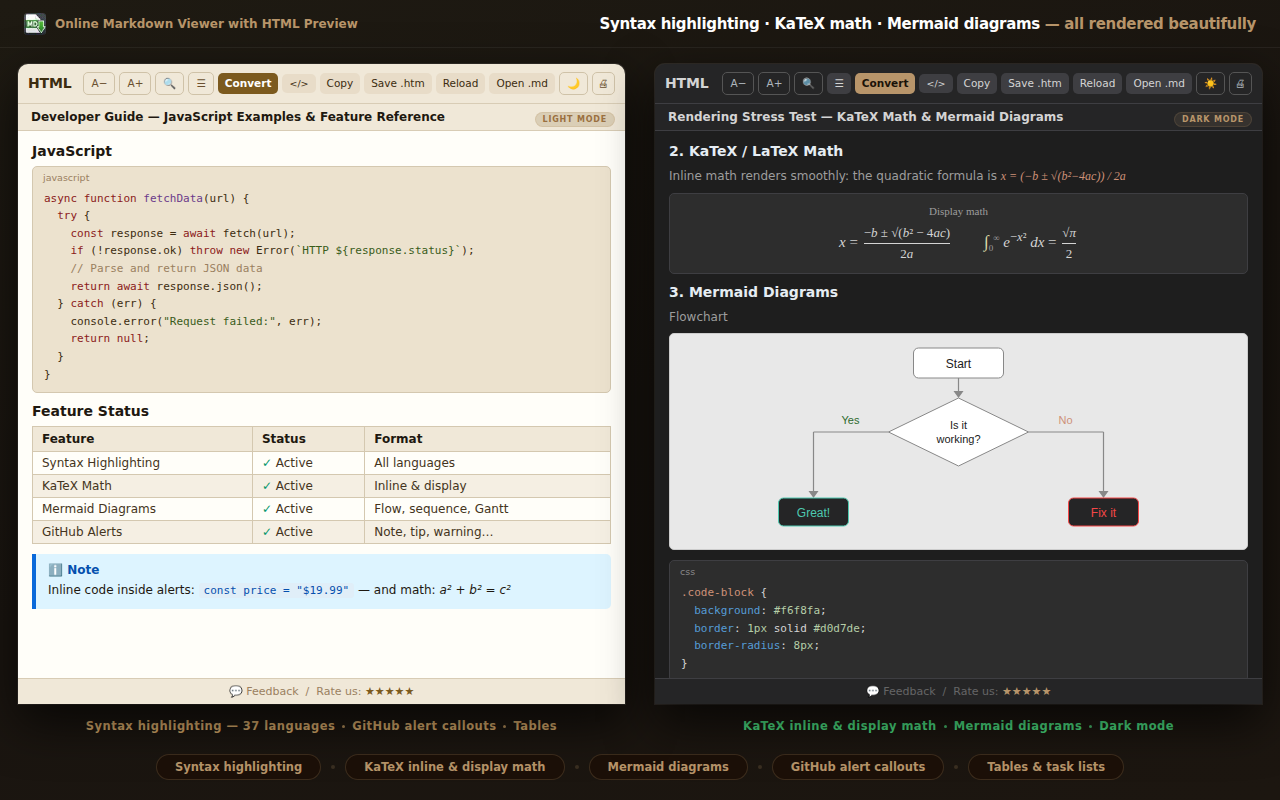Toggle dark mode using the moon icon
Screen dimensions: 1280x800
(573, 83)
